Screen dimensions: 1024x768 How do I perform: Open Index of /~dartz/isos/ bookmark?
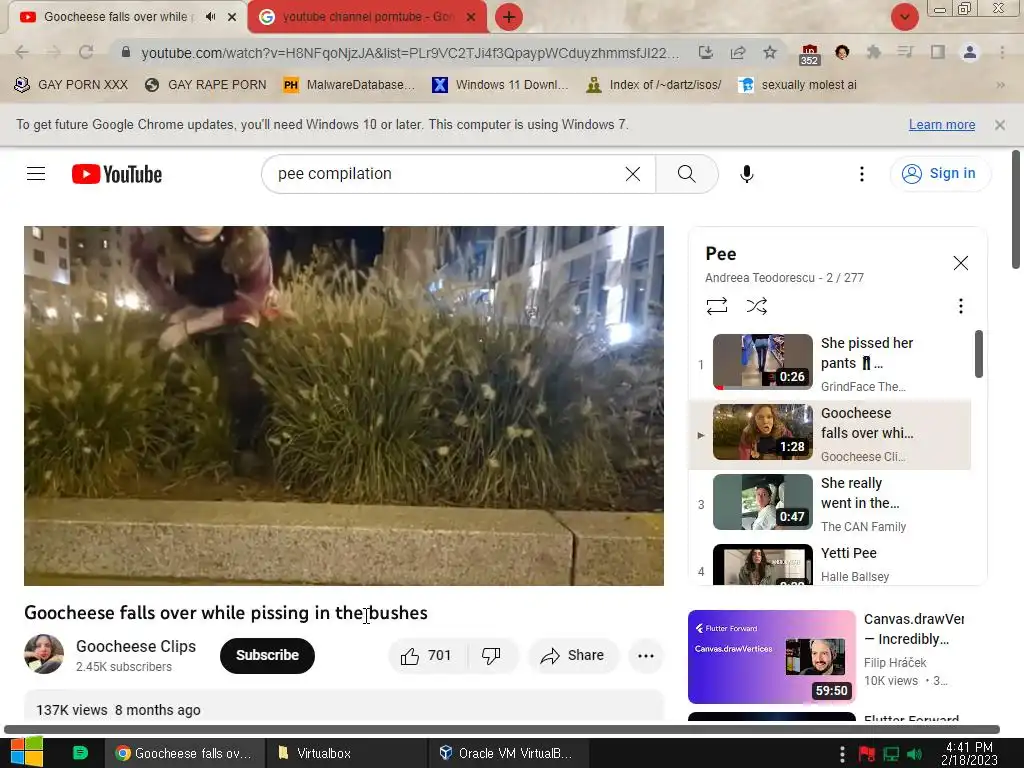point(654,85)
